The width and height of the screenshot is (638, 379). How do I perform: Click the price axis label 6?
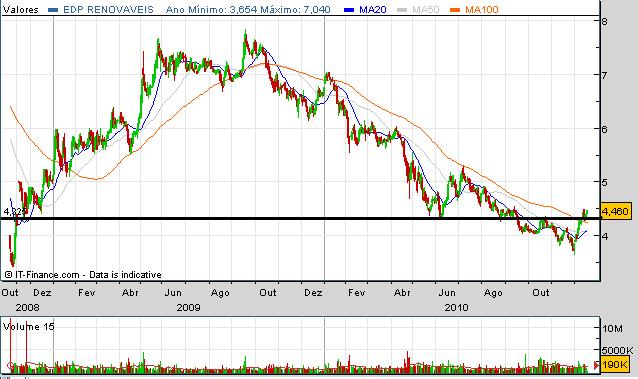click(605, 129)
